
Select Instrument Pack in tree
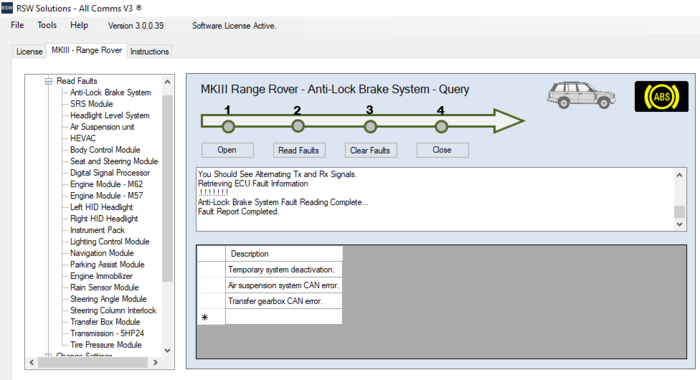coord(97,230)
